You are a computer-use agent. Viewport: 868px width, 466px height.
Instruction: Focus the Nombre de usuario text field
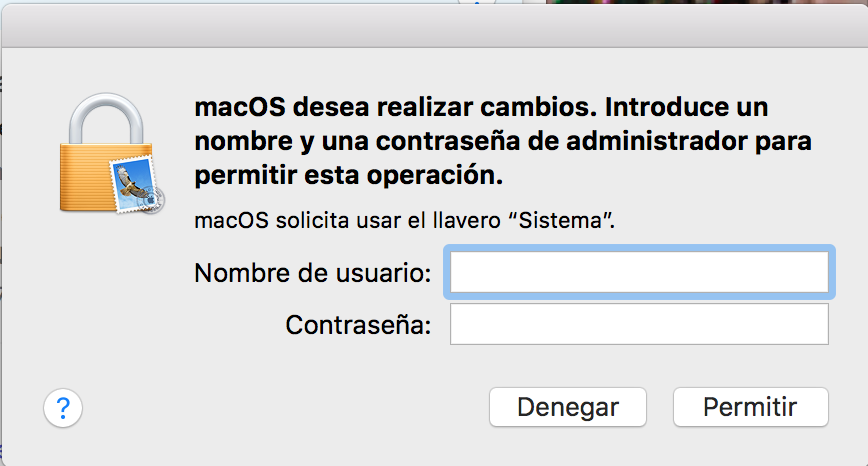pyautogui.click(x=639, y=272)
